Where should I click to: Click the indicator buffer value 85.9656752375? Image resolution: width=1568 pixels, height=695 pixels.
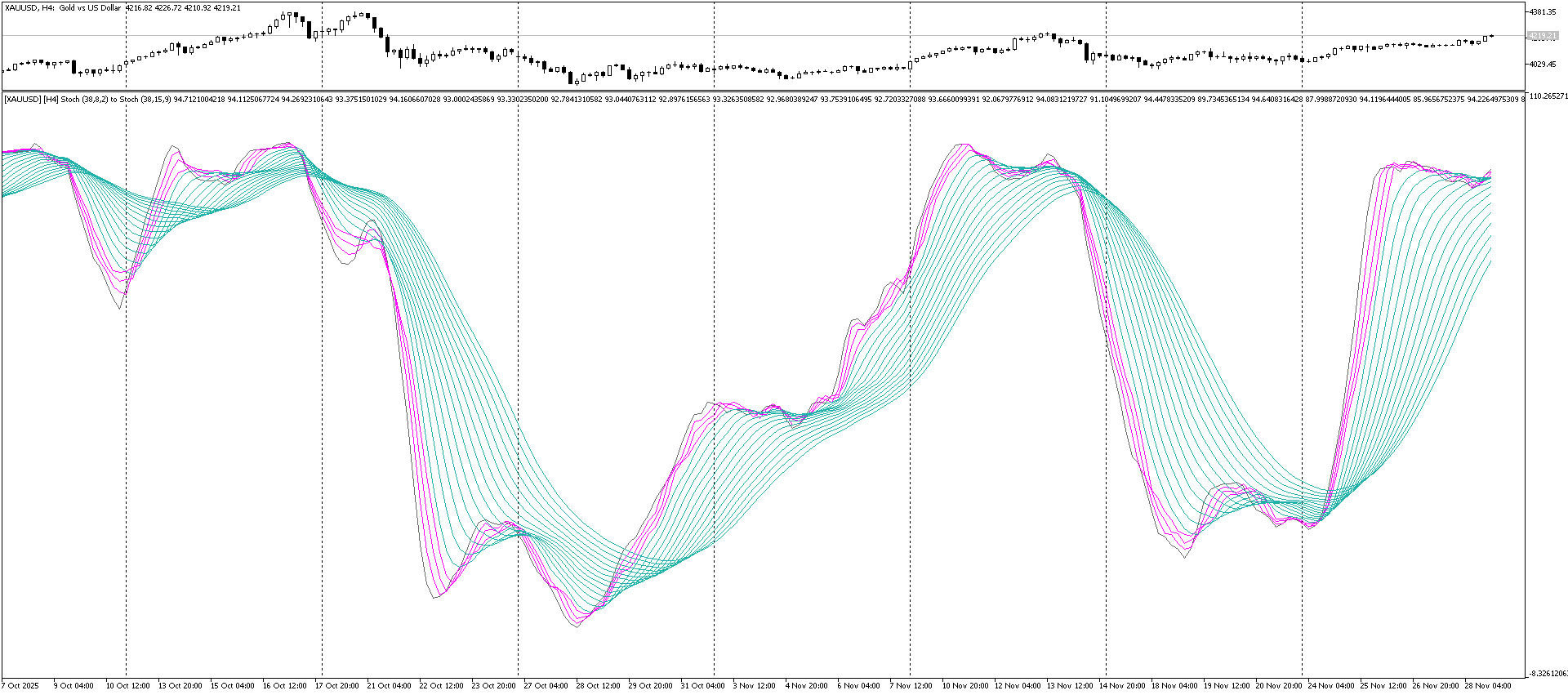1439,100
